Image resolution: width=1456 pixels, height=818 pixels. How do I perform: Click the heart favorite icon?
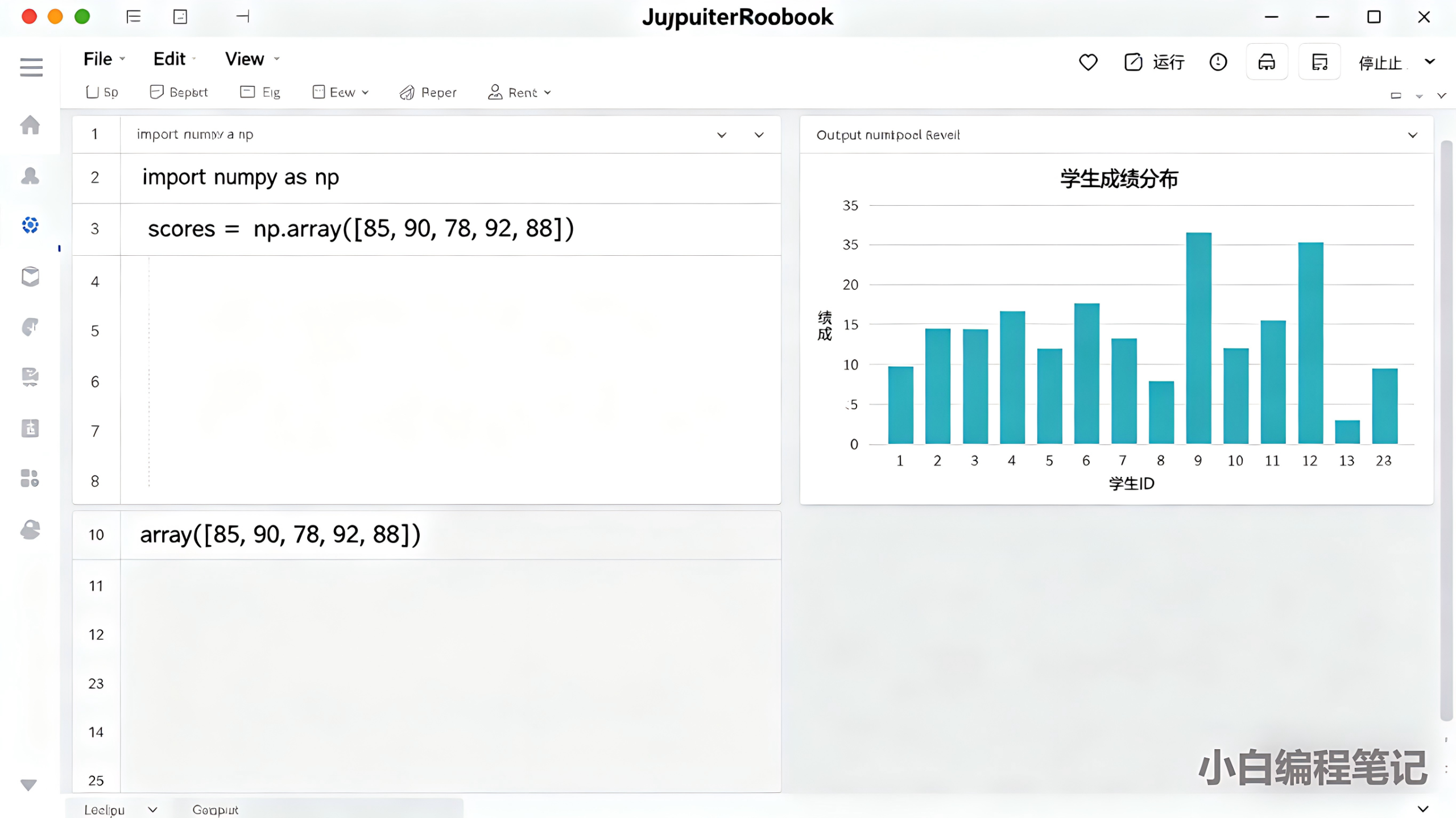[x=1087, y=62]
